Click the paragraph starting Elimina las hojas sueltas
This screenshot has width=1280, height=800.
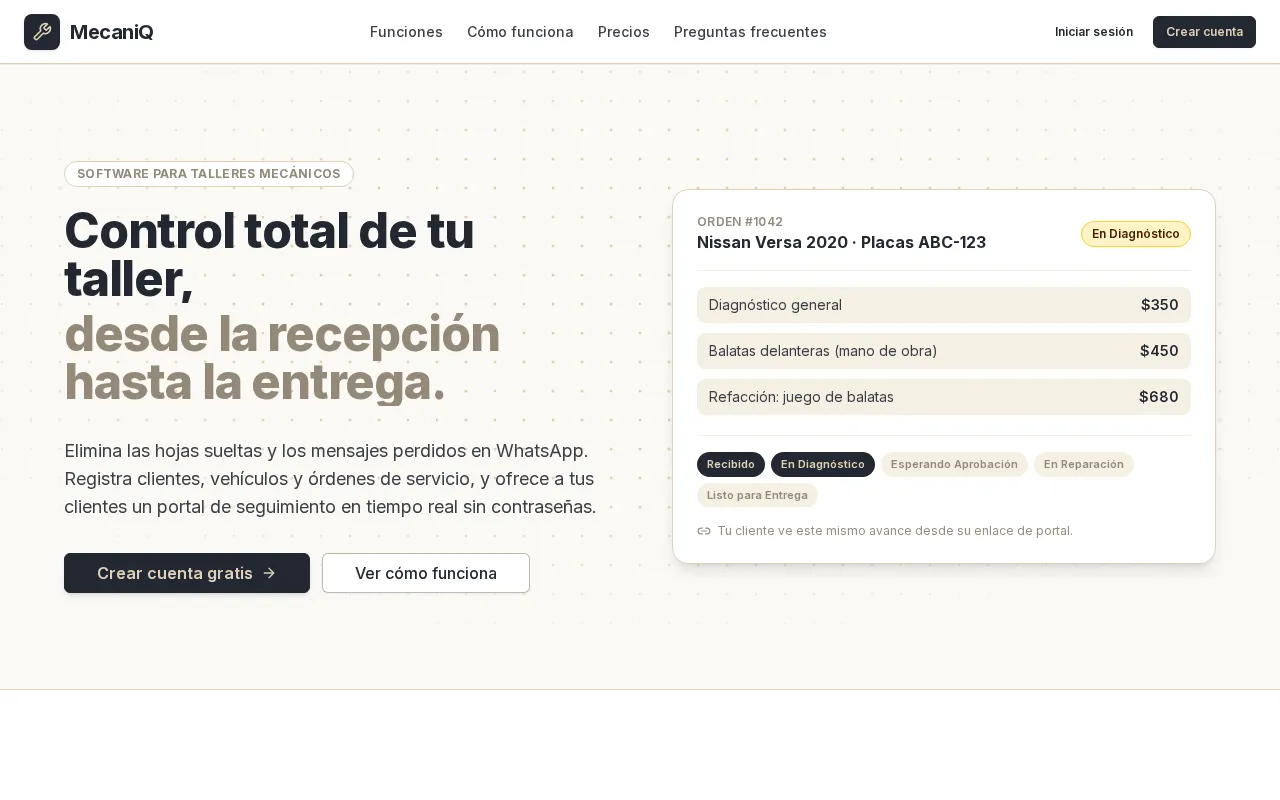pyautogui.click(x=330, y=478)
